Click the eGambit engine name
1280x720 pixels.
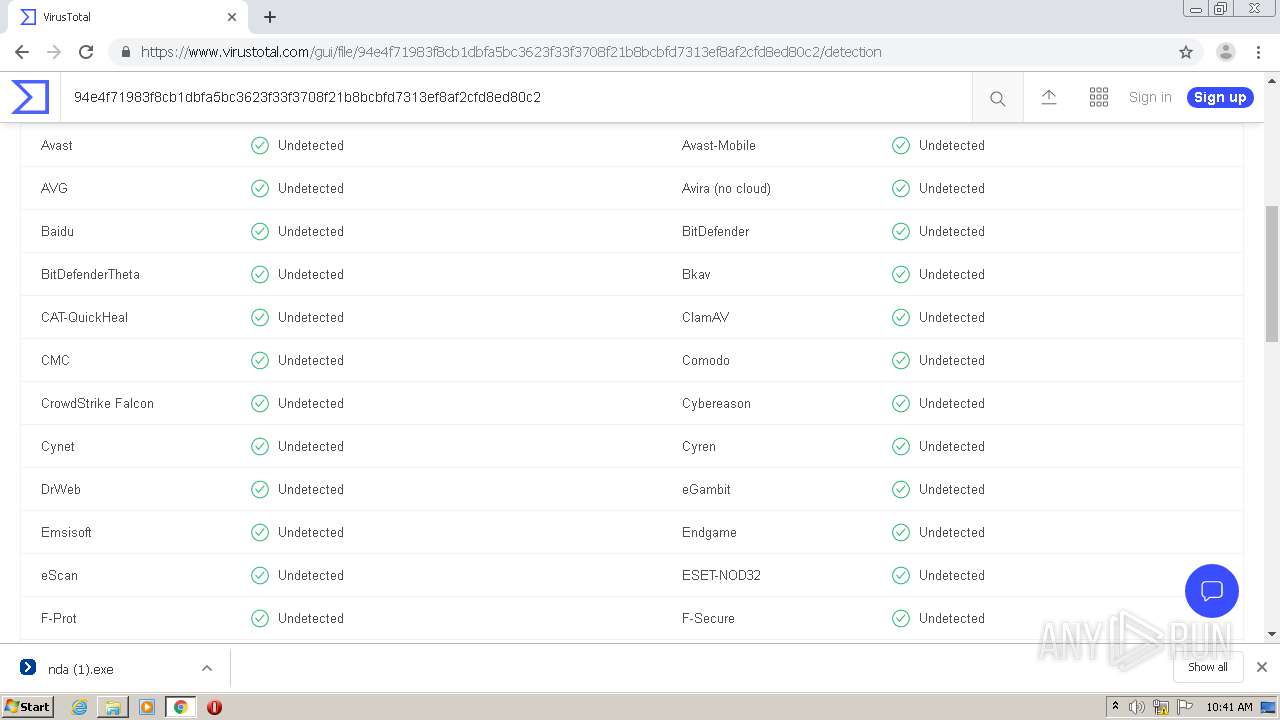point(706,489)
